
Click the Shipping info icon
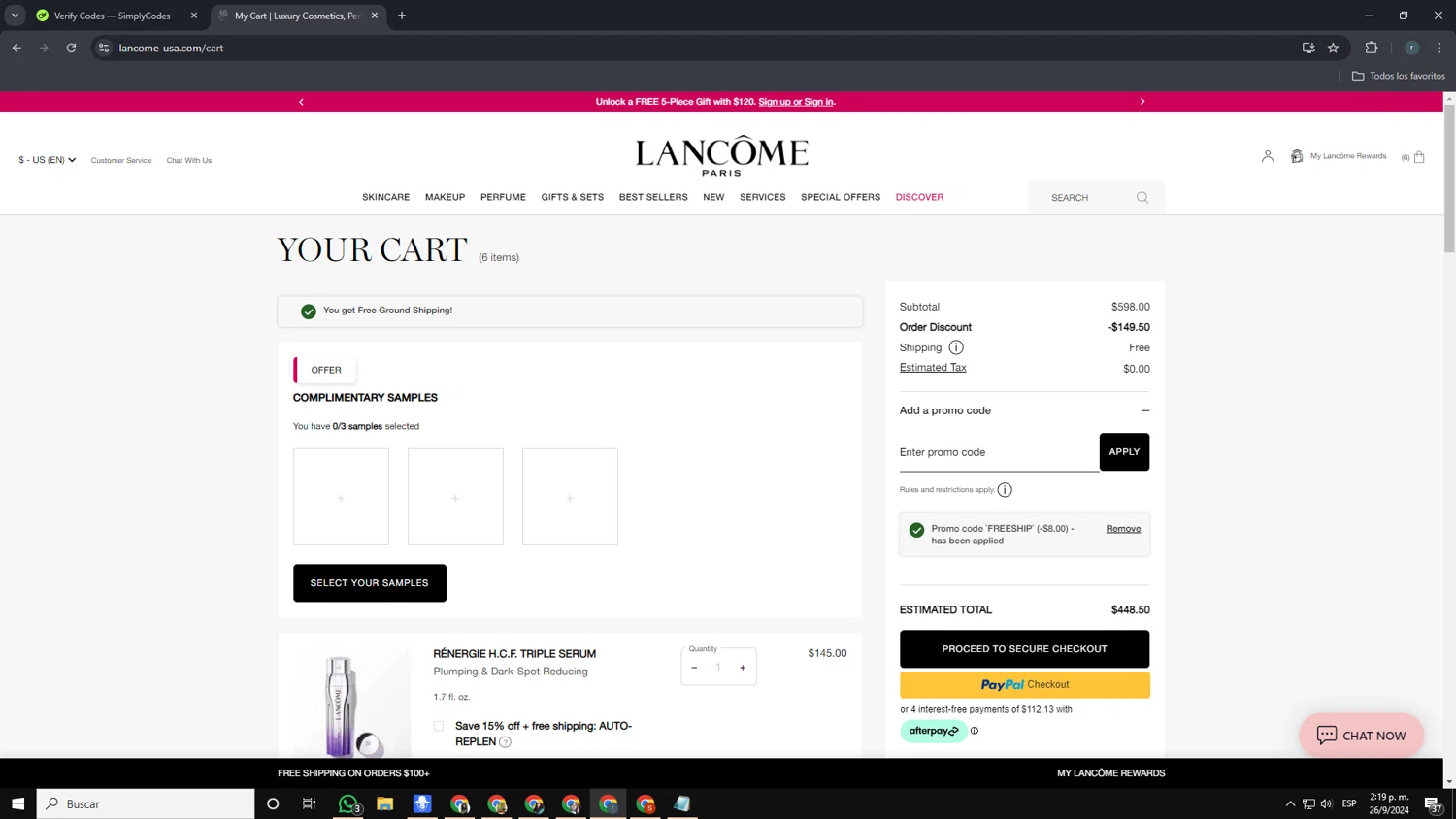956,347
